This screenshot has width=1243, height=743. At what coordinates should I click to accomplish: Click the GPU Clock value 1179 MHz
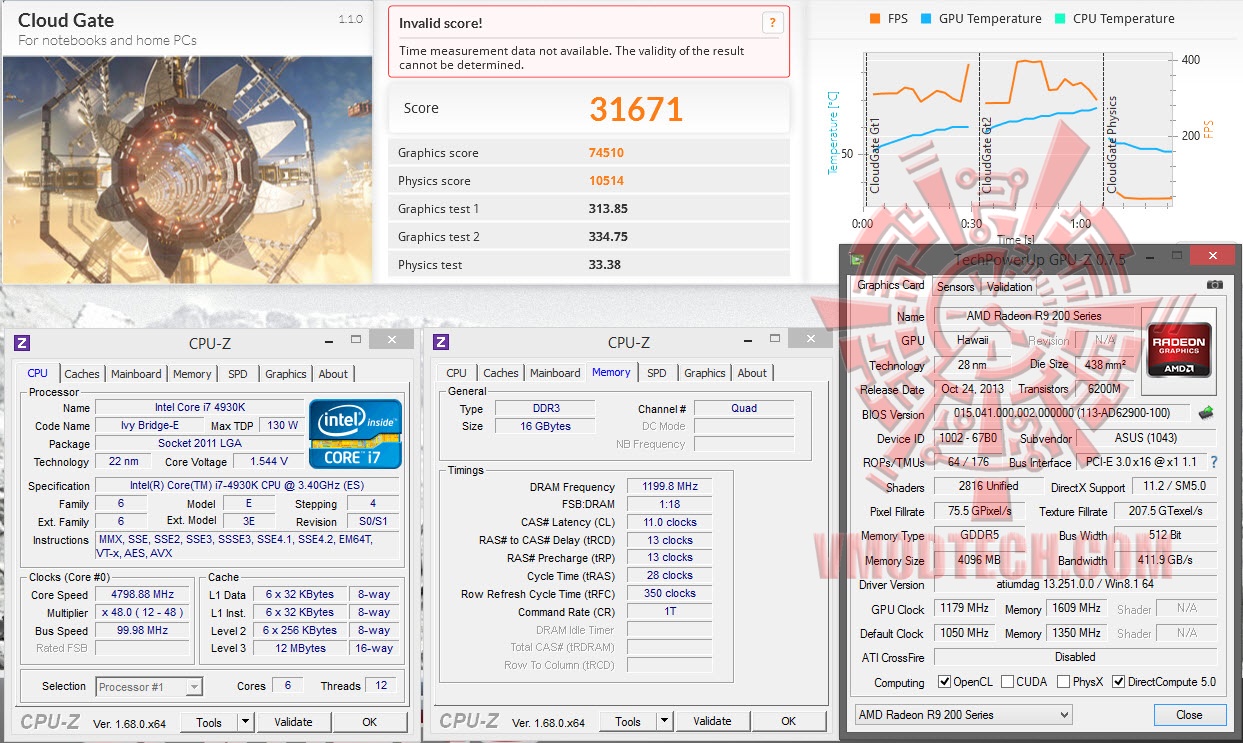point(964,608)
